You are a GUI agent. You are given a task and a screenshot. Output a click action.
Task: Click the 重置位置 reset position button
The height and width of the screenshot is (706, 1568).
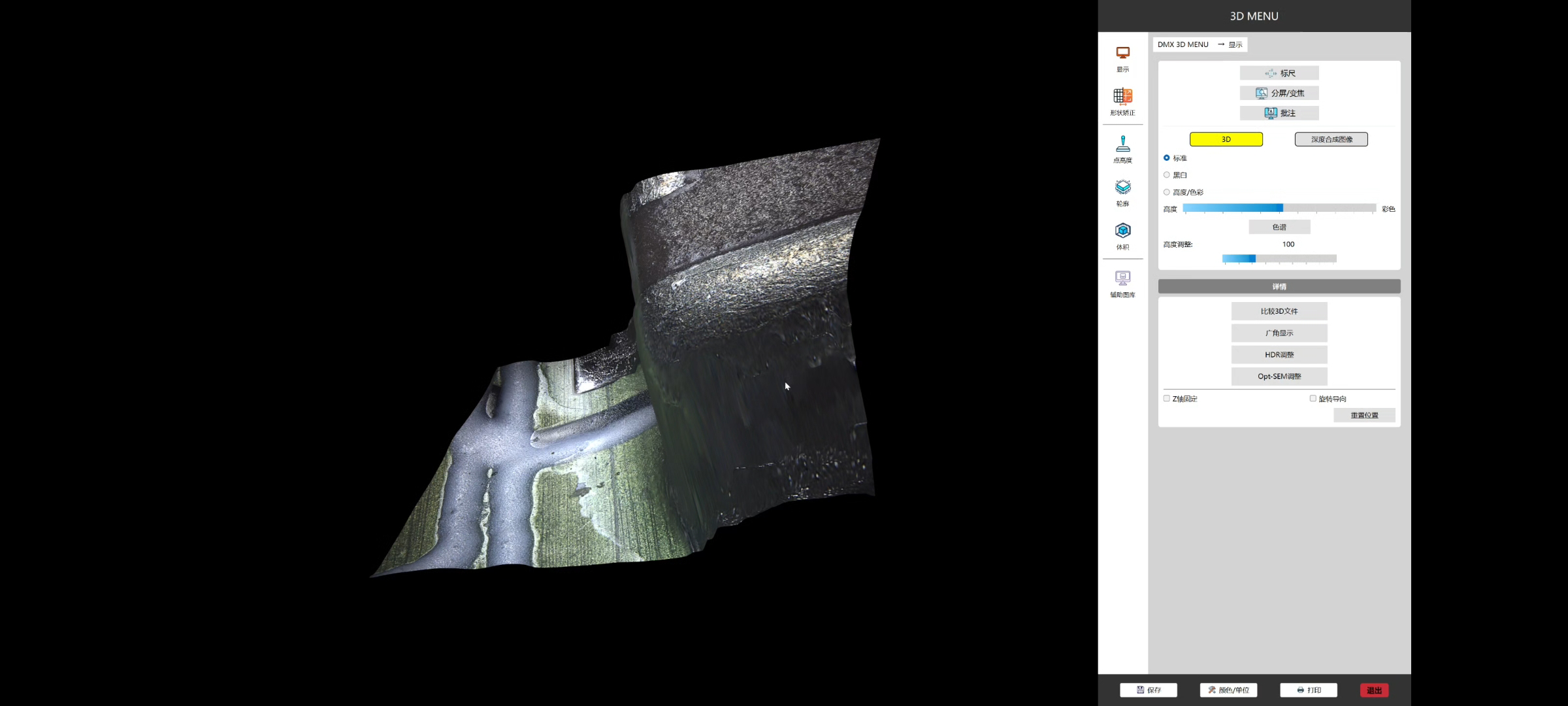pos(1364,415)
